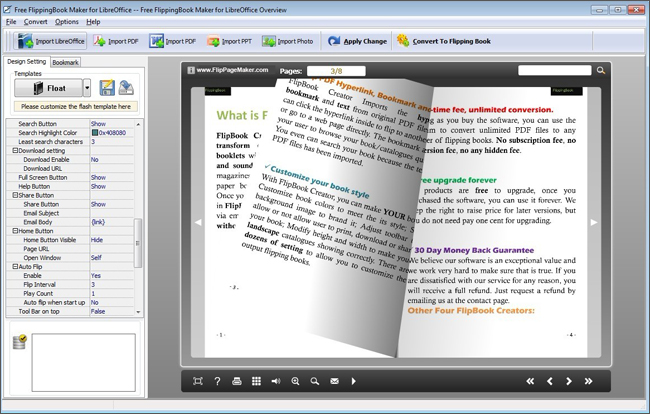
Task: Collapse the Download setting group
Action: click(15, 150)
